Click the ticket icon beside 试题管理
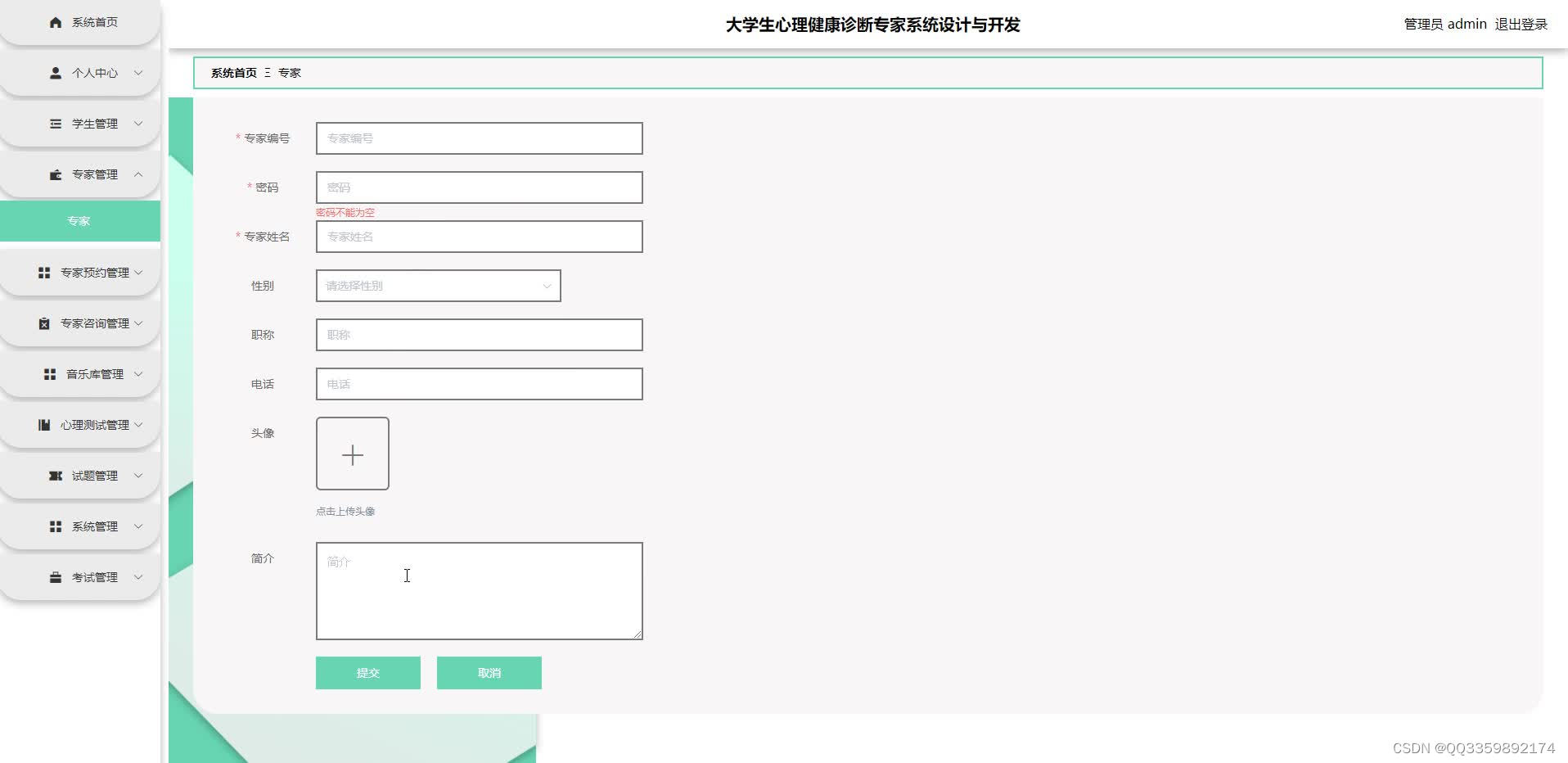Screen dimensions: 1568x763 point(56,476)
